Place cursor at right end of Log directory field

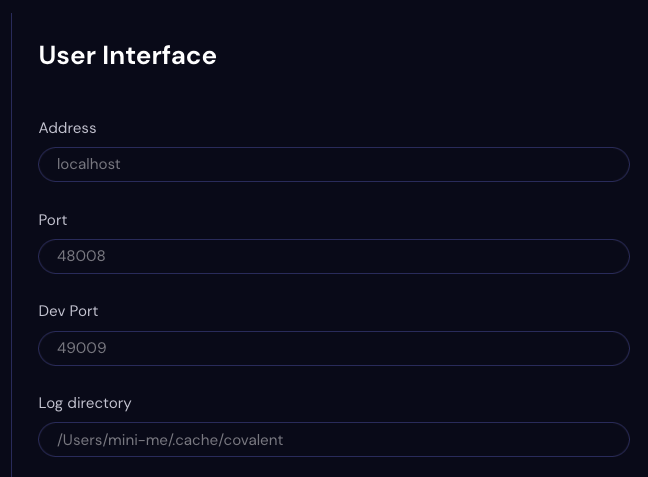coord(612,439)
